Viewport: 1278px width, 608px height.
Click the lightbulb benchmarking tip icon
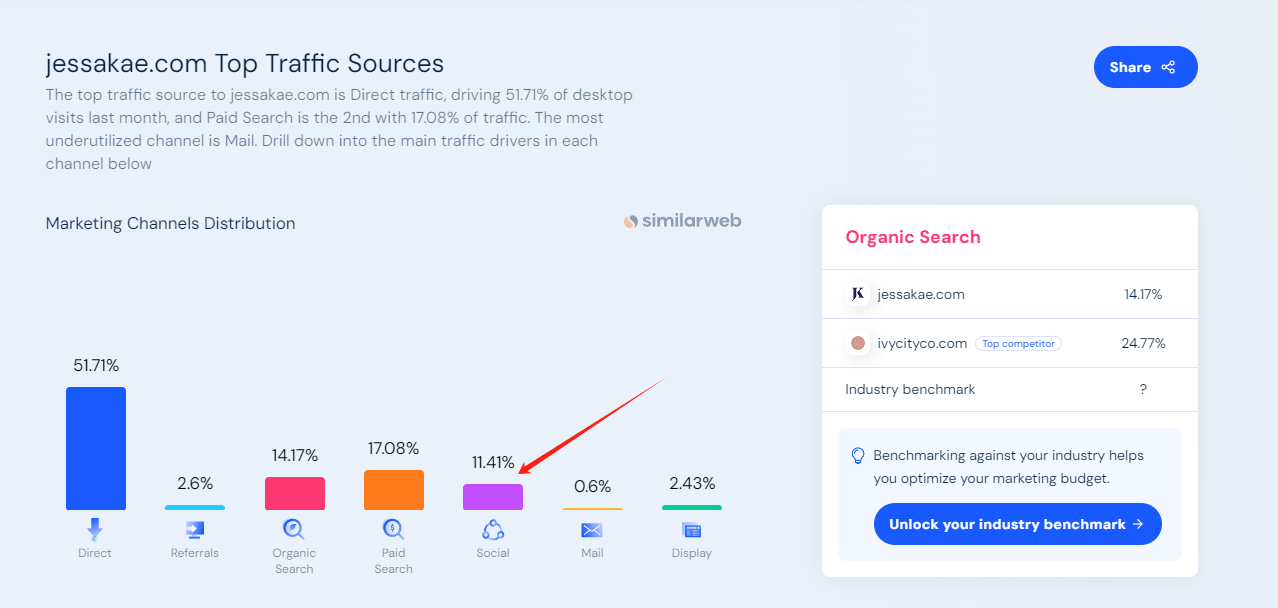click(857, 456)
